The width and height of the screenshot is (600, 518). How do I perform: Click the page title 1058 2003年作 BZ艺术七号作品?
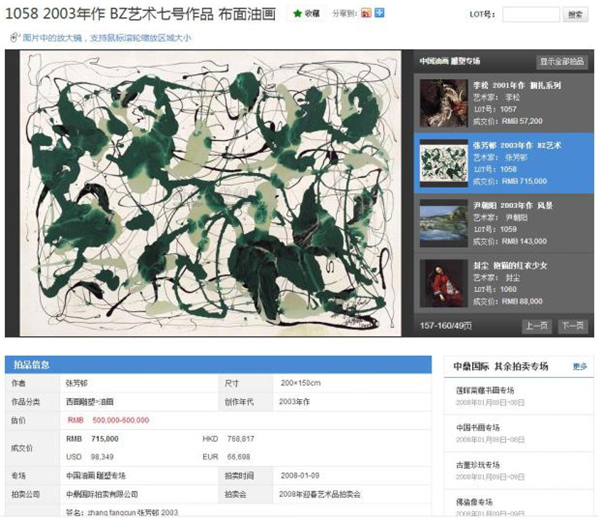pyautogui.click(x=140, y=14)
